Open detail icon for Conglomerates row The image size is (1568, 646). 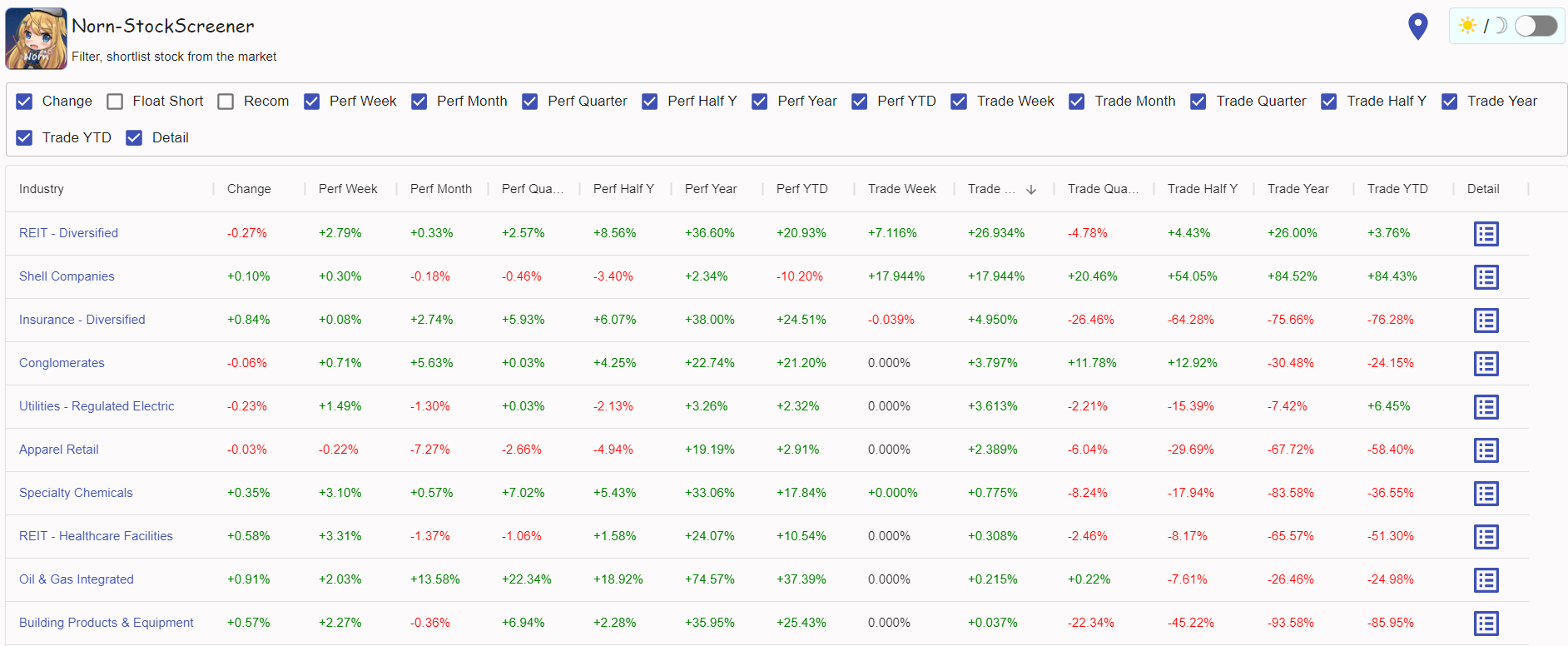point(1486,364)
